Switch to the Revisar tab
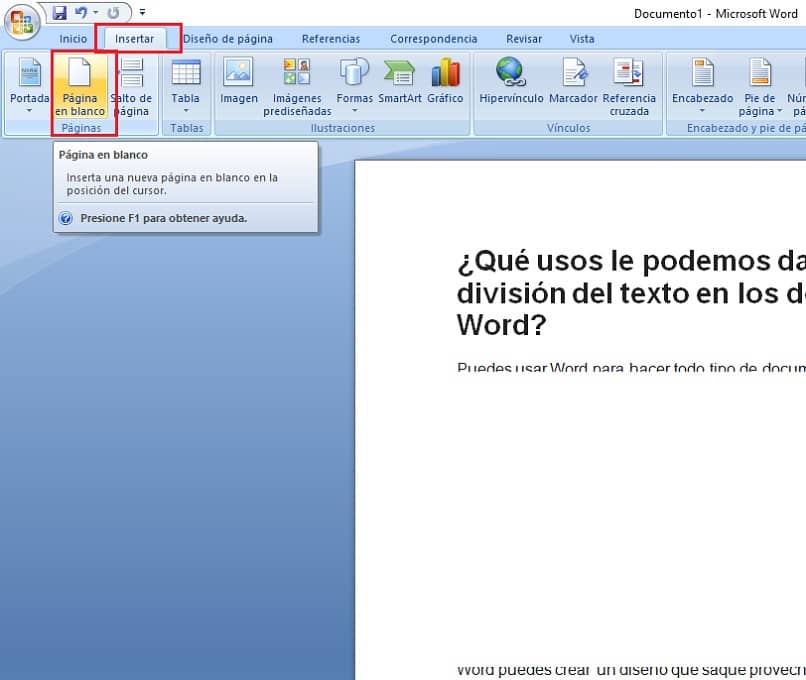This screenshot has height=680, width=806. pyautogui.click(x=524, y=38)
